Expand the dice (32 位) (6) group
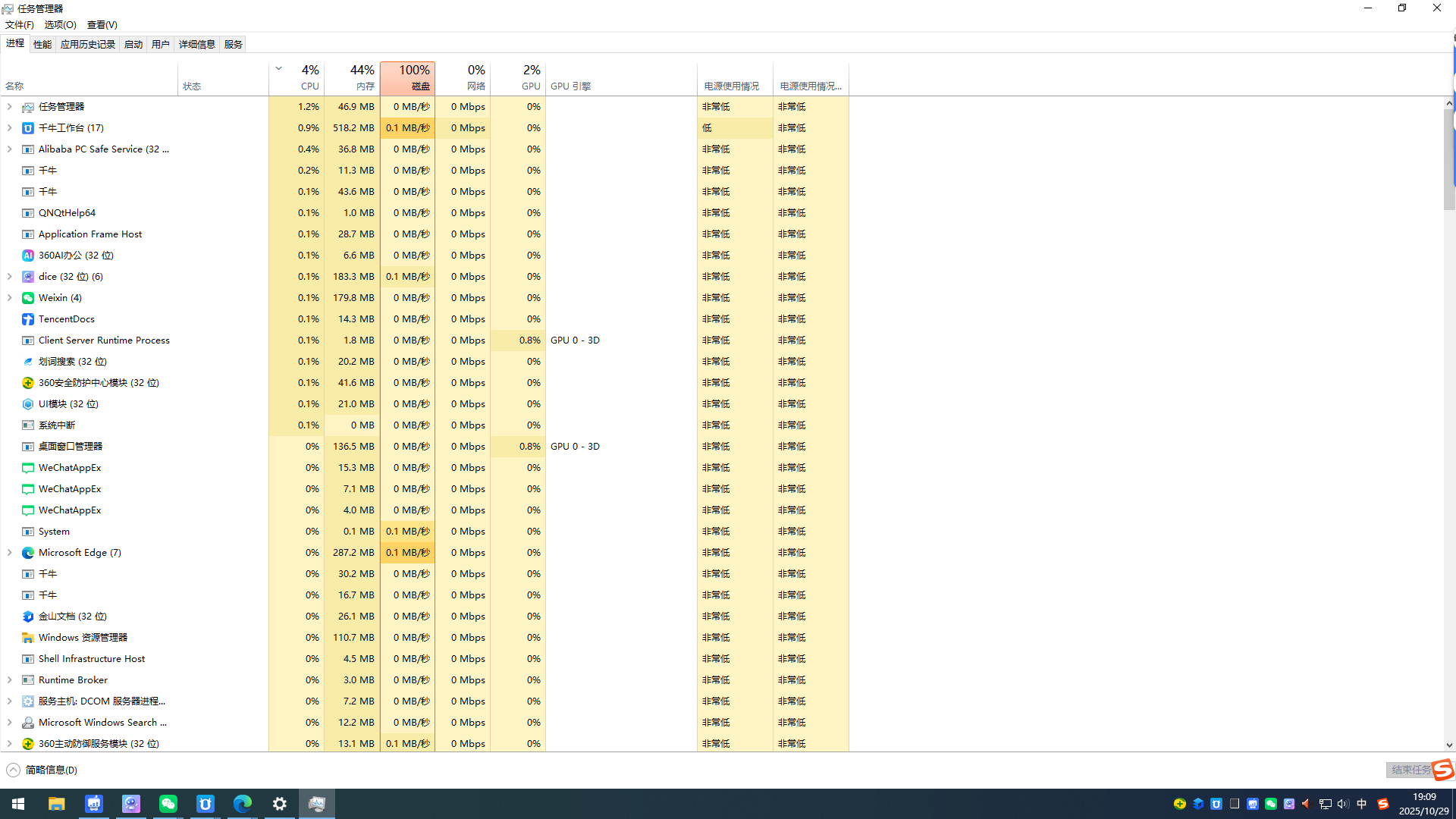This screenshot has height=819, width=1456. (x=9, y=277)
